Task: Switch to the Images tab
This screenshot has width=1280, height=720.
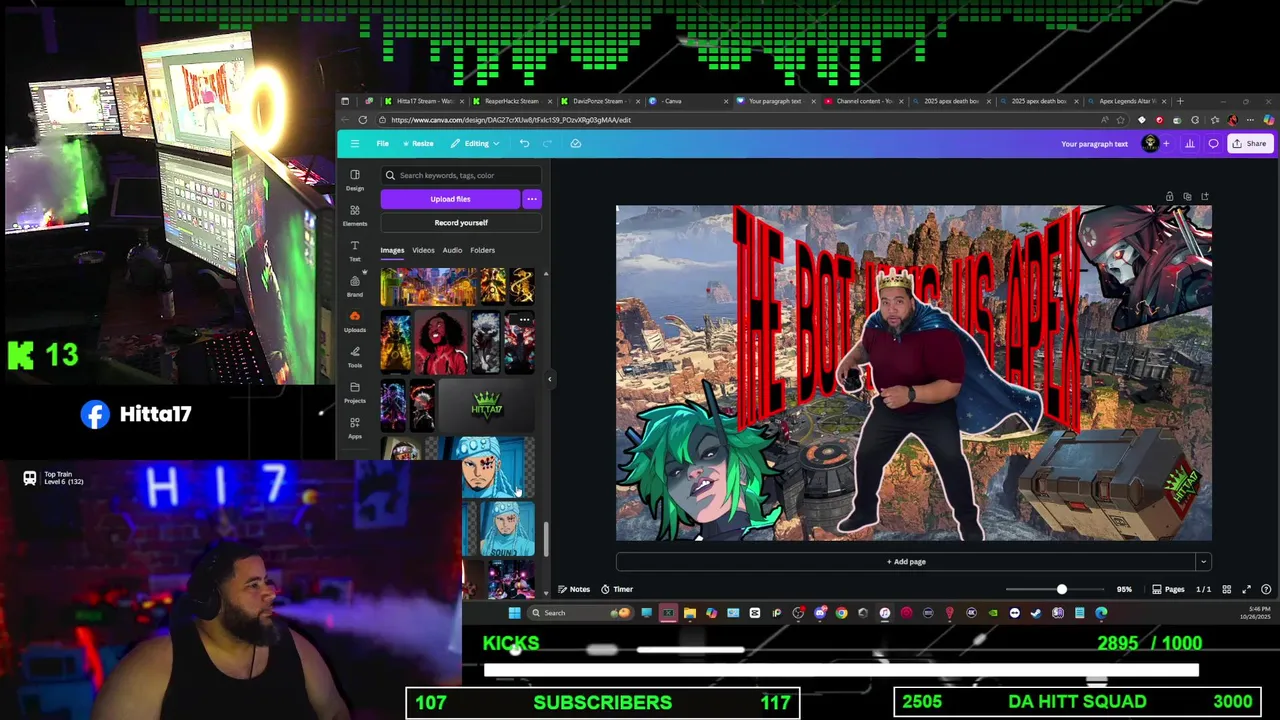Action: (x=392, y=250)
